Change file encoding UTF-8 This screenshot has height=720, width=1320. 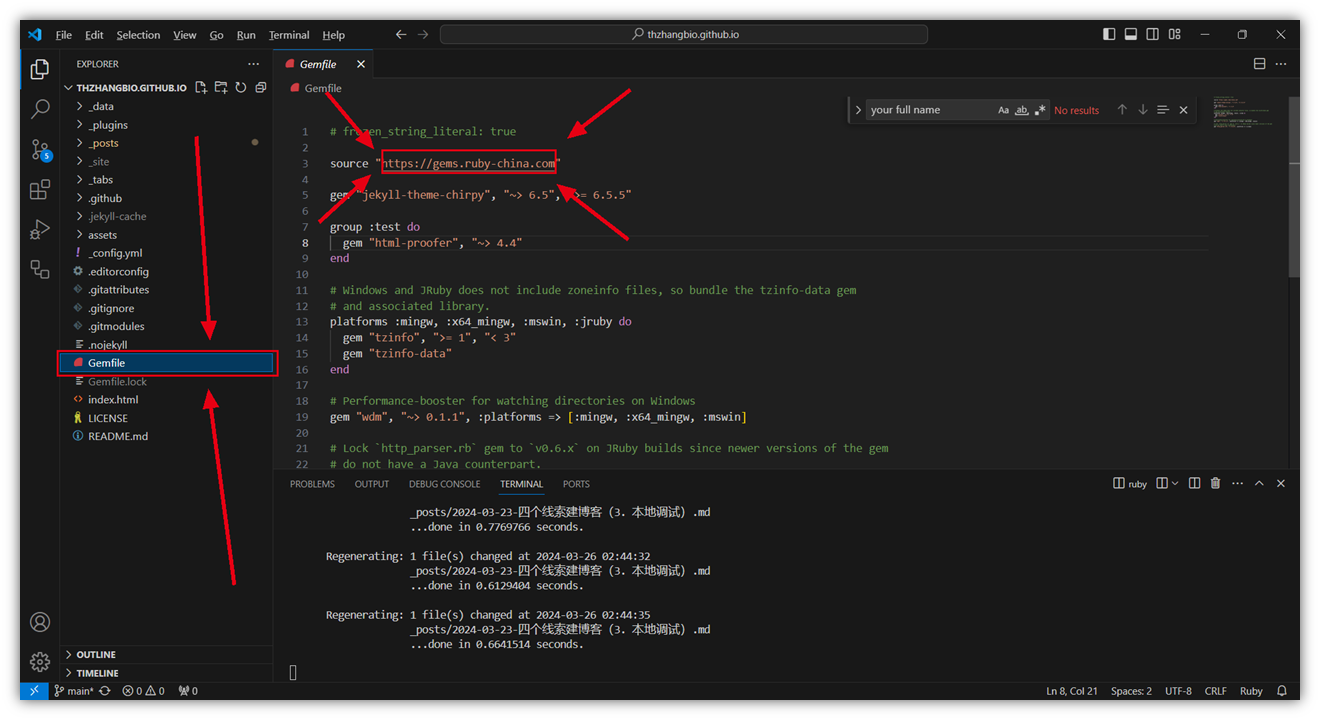[x=1178, y=691]
